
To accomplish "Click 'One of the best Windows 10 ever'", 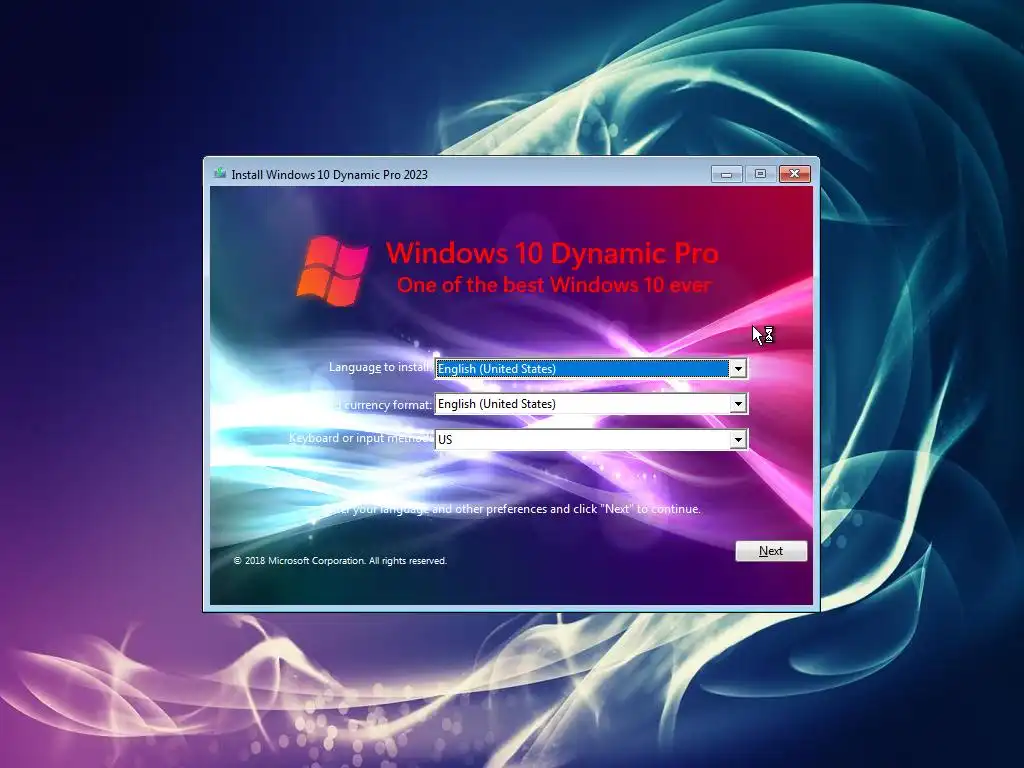I will 554,285.
